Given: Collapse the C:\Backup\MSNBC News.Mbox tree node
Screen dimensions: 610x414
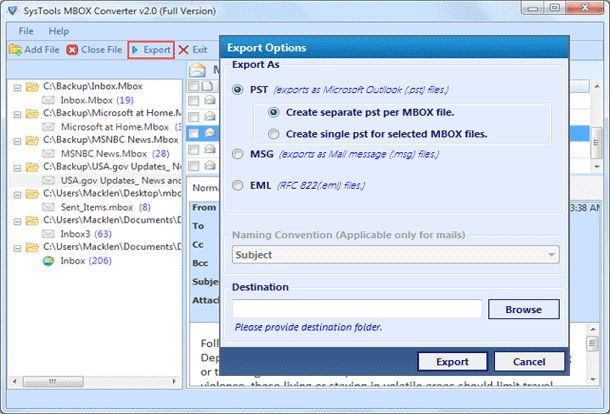Looking at the screenshot, I should pos(17,141).
